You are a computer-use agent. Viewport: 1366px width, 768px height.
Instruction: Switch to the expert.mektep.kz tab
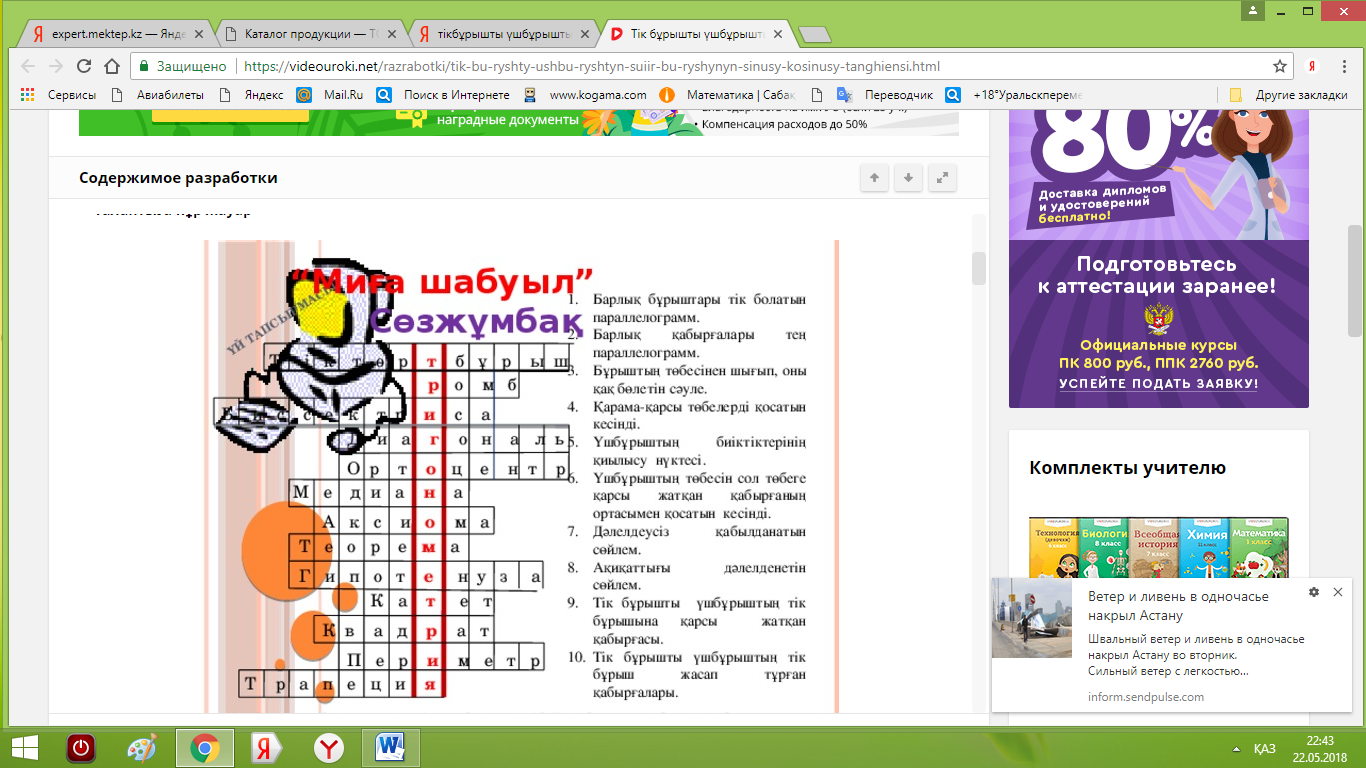(118, 34)
